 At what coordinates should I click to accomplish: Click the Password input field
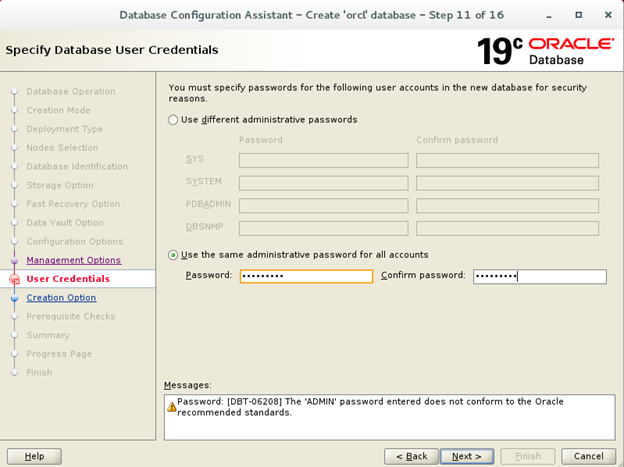[x=306, y=276]
